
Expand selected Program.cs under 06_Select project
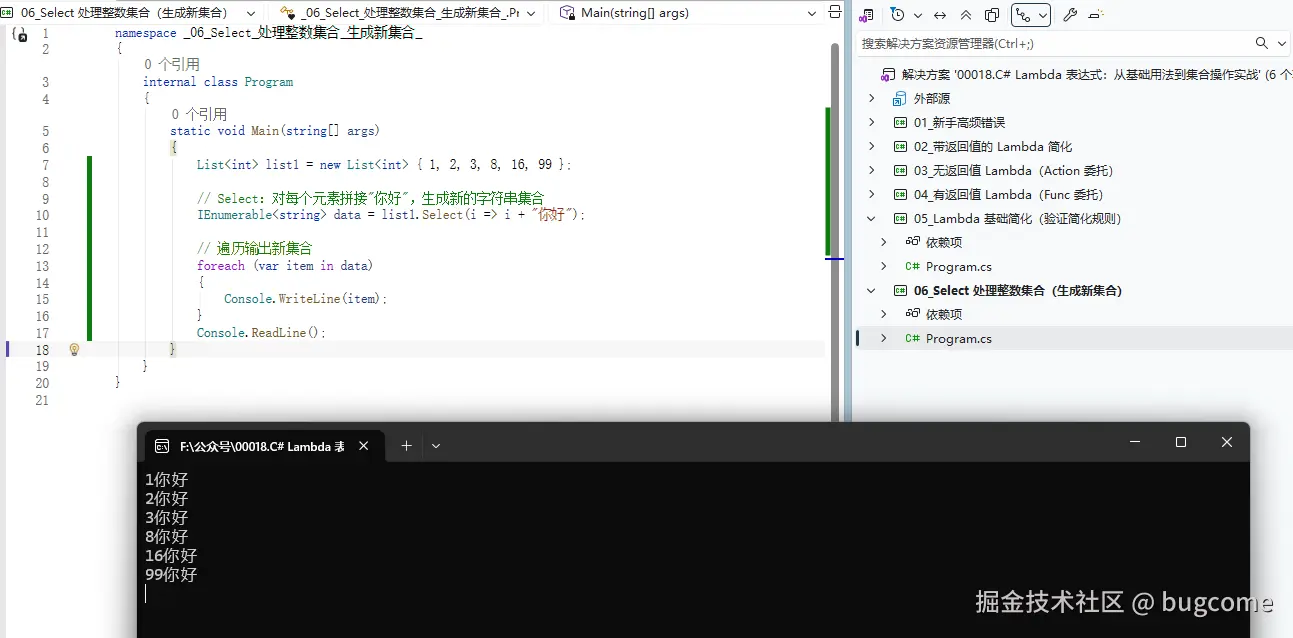pyautogui.click(x=883, y=338)
